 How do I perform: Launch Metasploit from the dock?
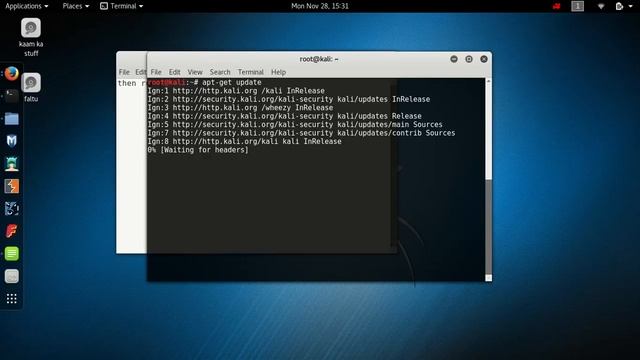pos(11,141)
